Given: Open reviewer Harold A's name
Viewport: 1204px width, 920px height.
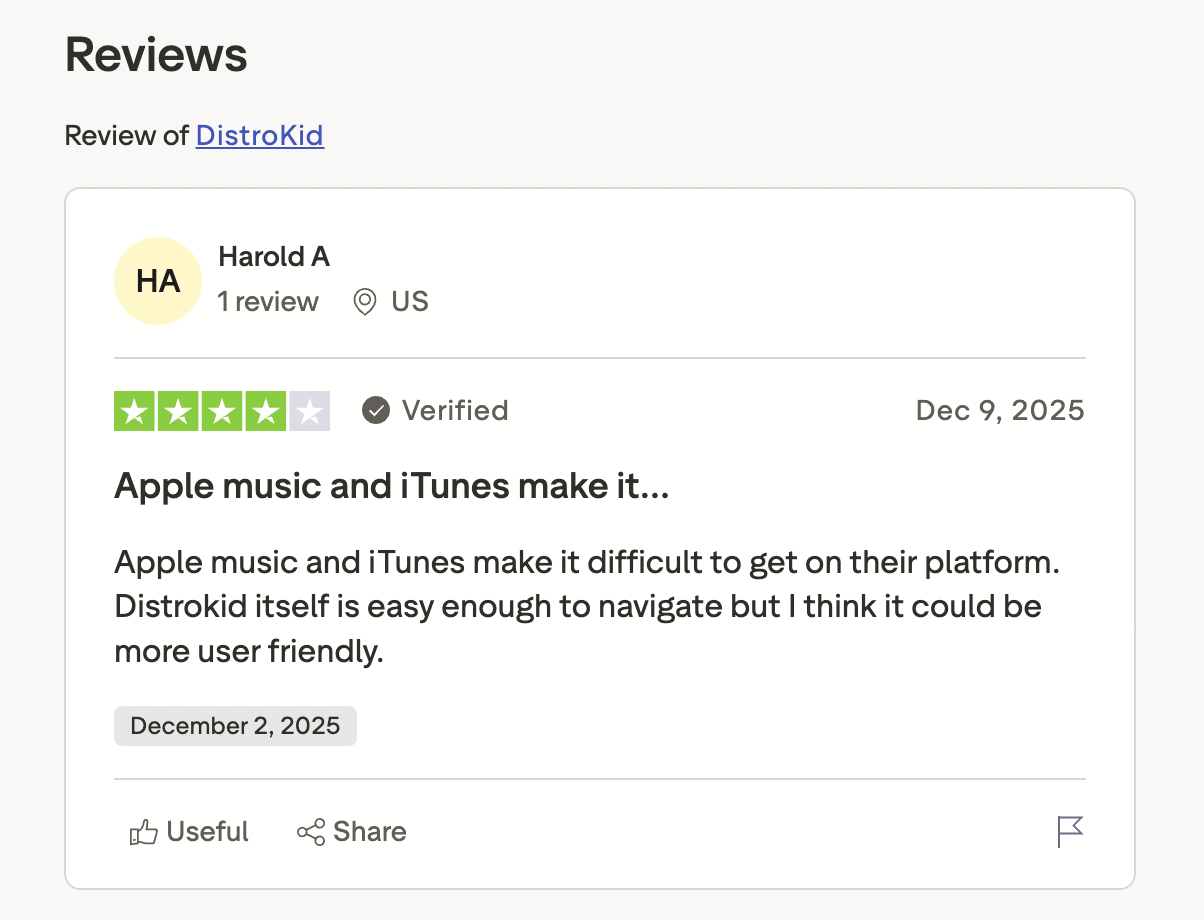Looking at the screenshot, I should (274, 257).
